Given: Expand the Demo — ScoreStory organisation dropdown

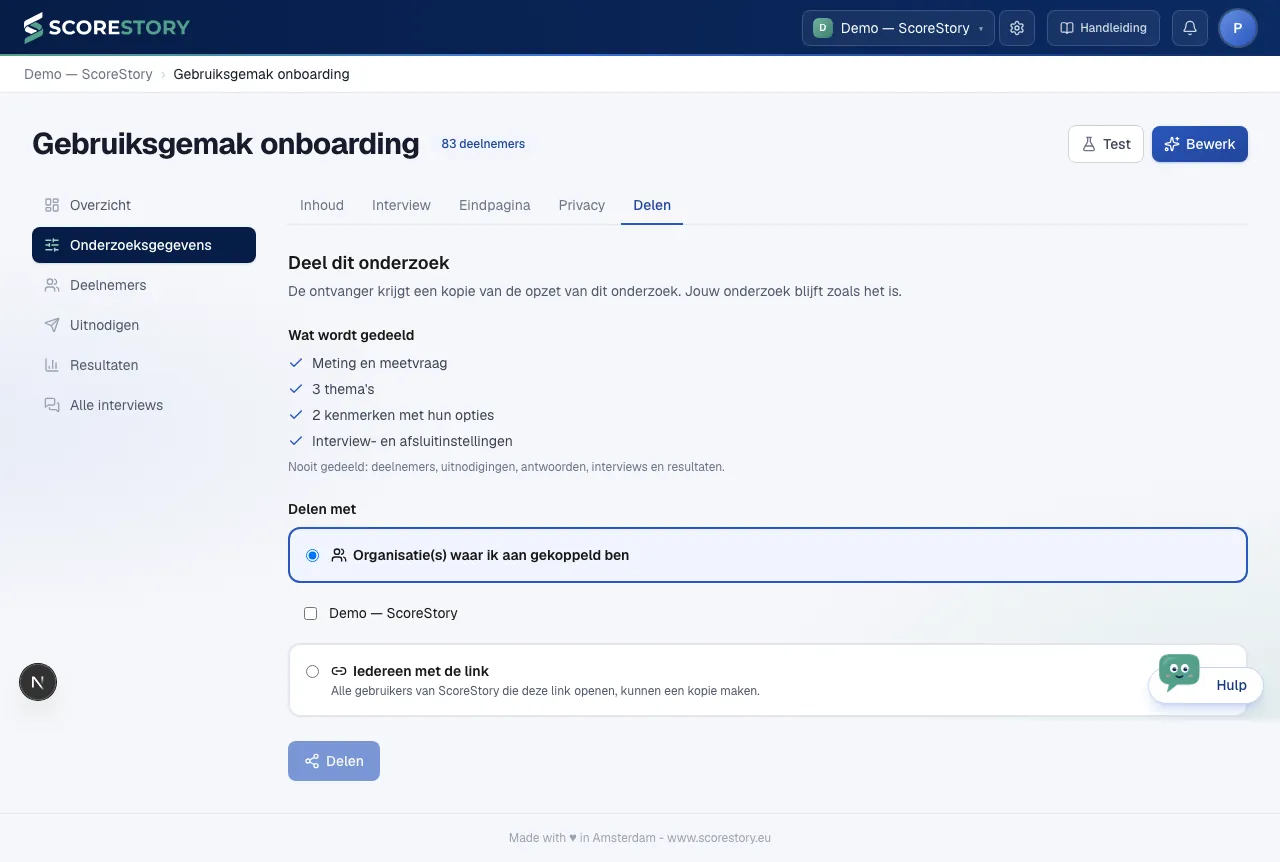Looking at the screenshot, I should coord(898,28).
